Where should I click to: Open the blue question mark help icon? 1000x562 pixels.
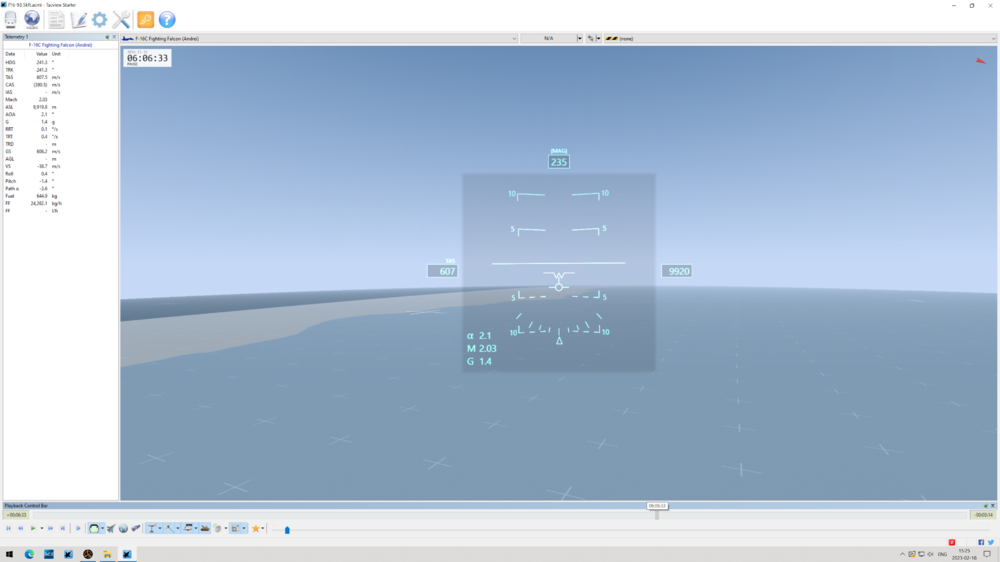[167, 20]
